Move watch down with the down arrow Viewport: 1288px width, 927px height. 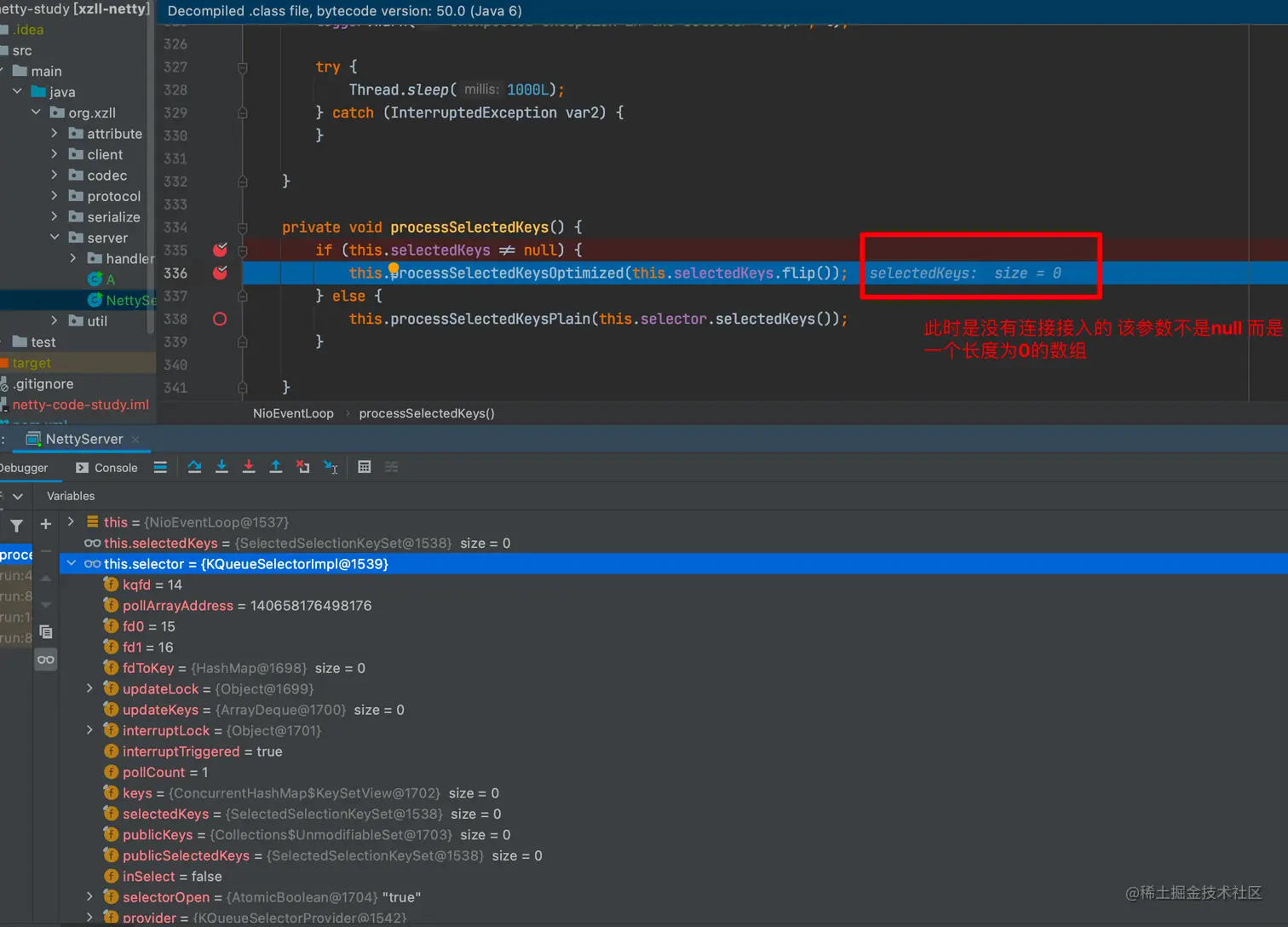click(46, 605)
